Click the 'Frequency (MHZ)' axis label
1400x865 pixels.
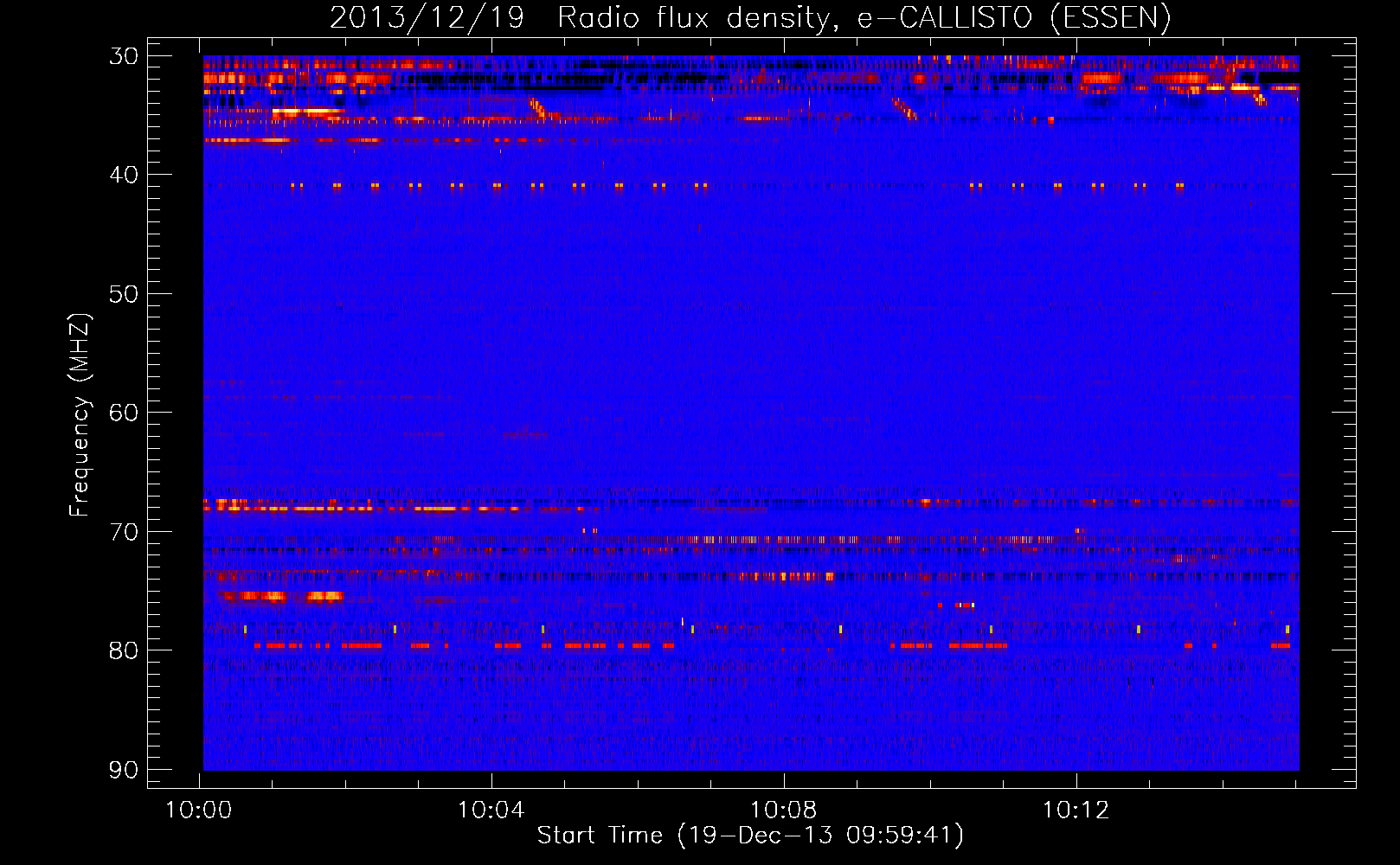[x=80, y=415]
